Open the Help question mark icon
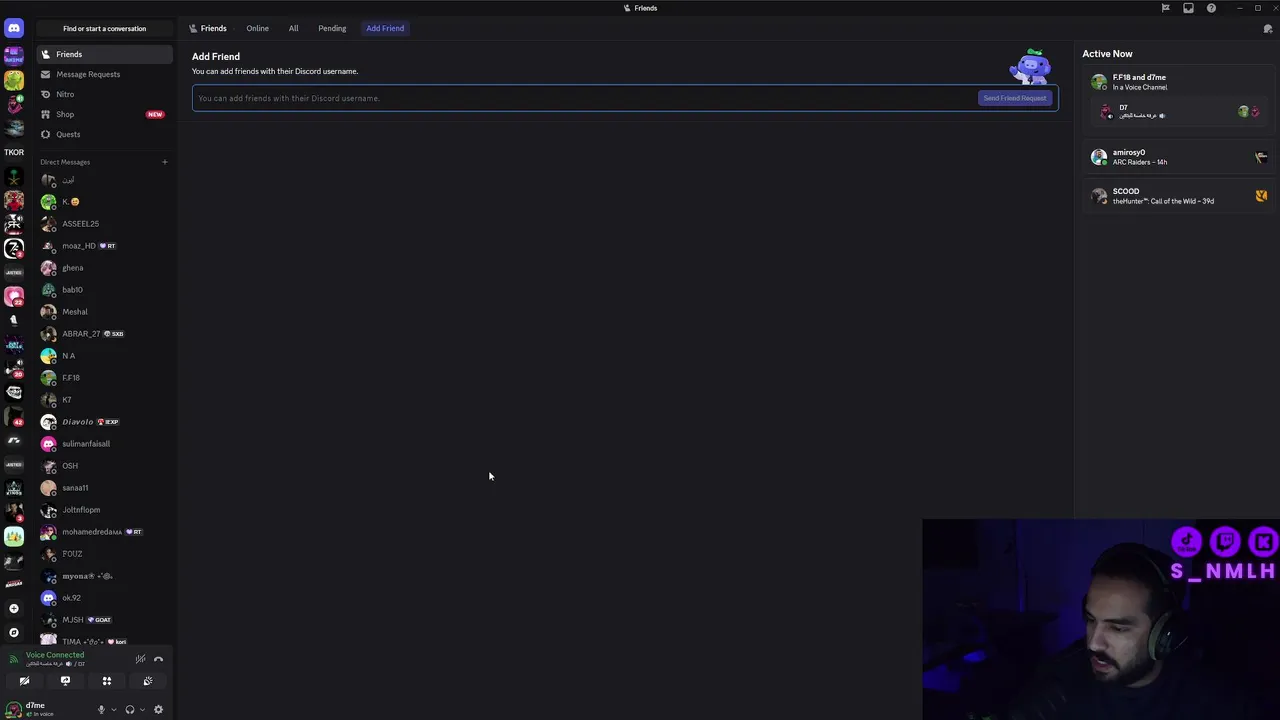The image size is (1280, 720). [1211, 8]
